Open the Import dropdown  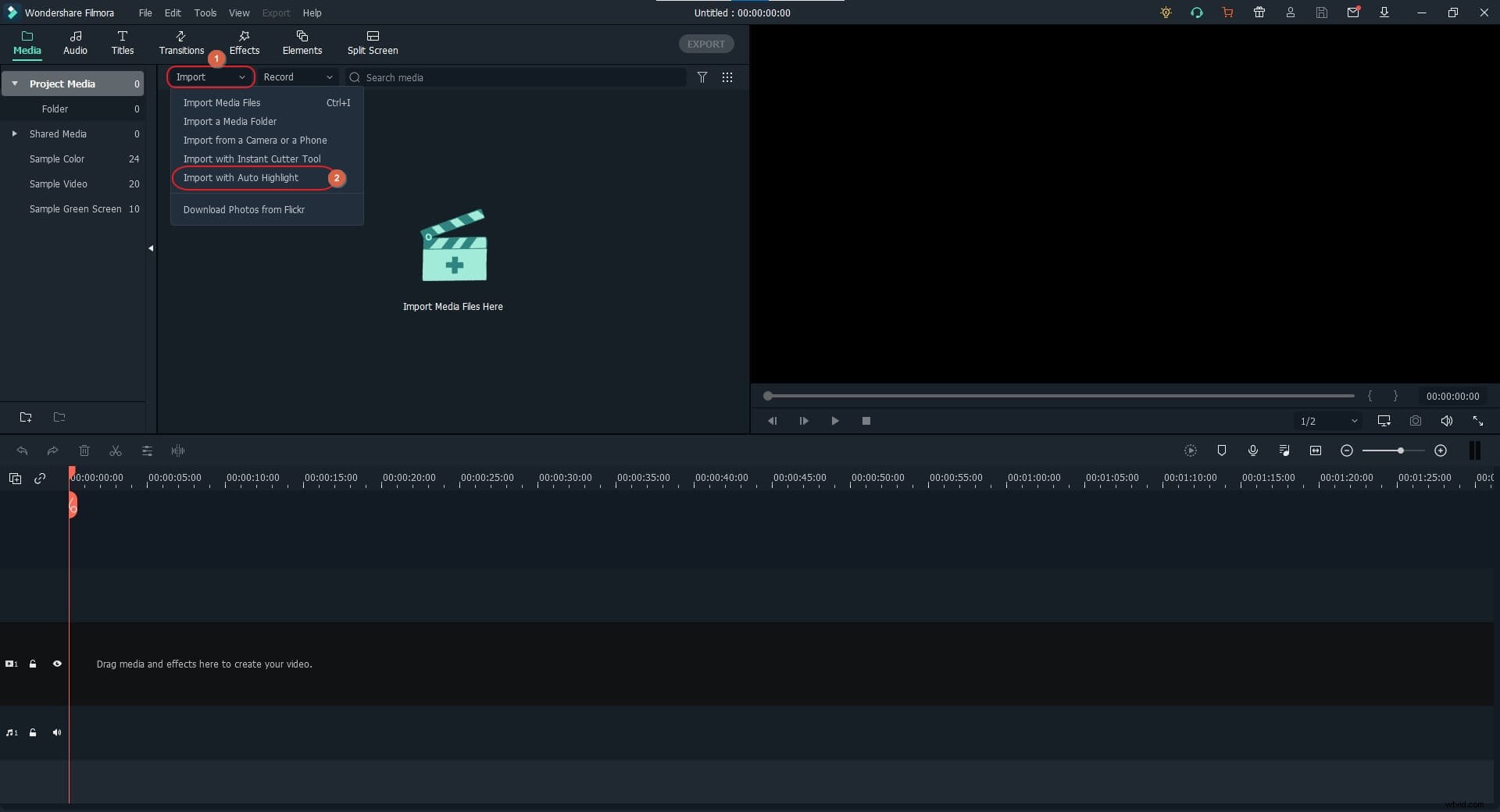(x=209, y=77)
